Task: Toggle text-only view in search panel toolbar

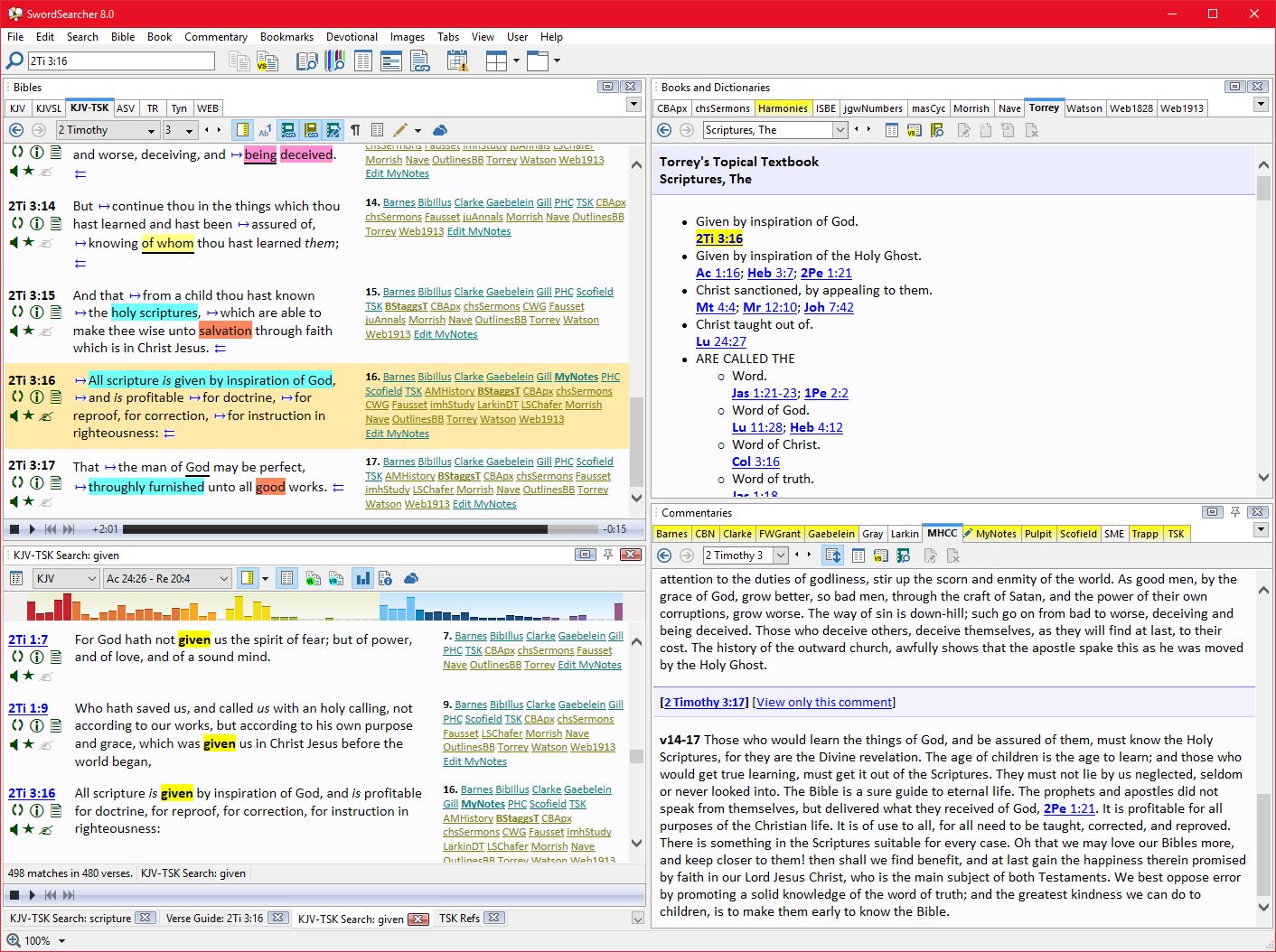Action: point(287,578)
